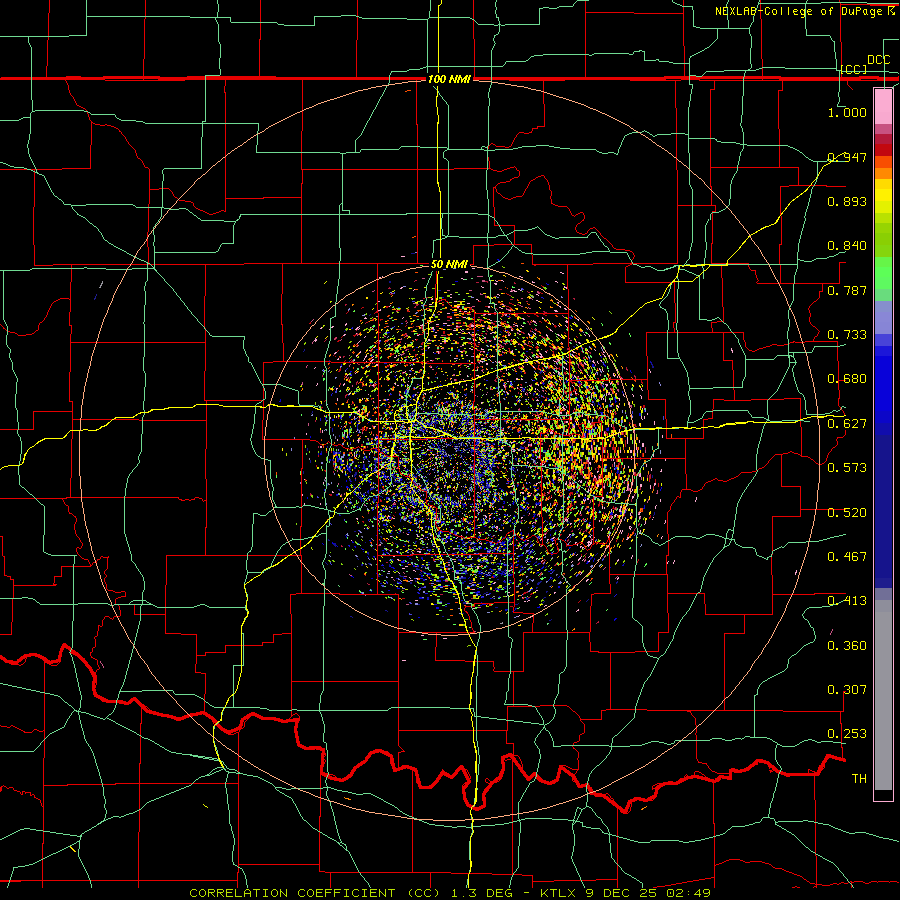Click the 0.627 scale value
Screen dimensions: 900x900
click(847, 423)
